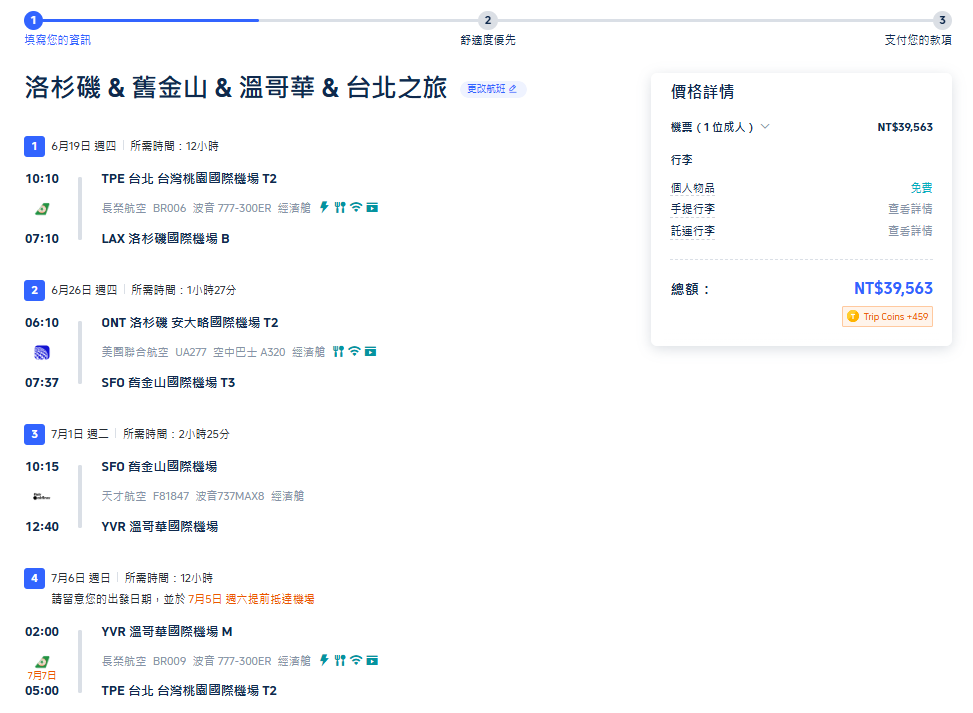The image size is (973, 713).
Task: Click segment number 4 badge
Action: tap(34, 578)
